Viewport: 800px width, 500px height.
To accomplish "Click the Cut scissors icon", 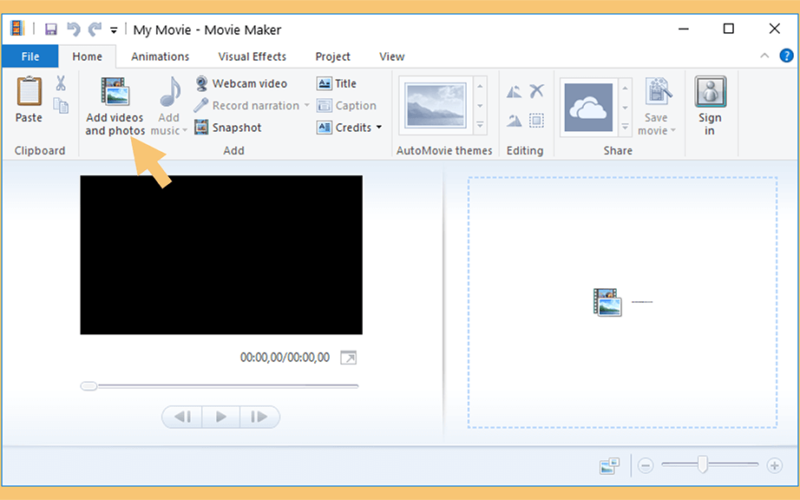I will coord(61,83).
